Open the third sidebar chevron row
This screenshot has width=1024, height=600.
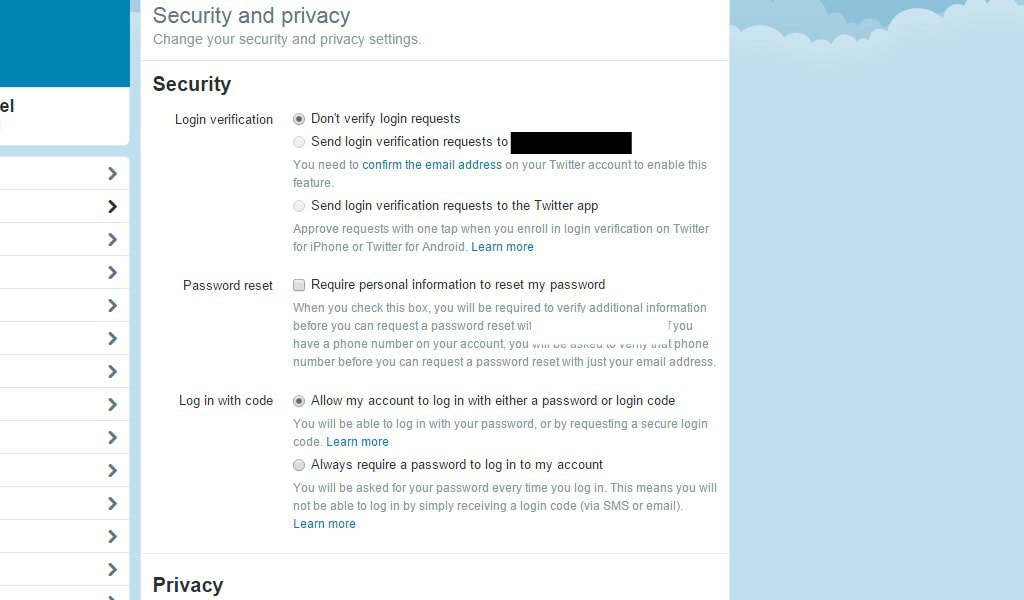[65, 240]
